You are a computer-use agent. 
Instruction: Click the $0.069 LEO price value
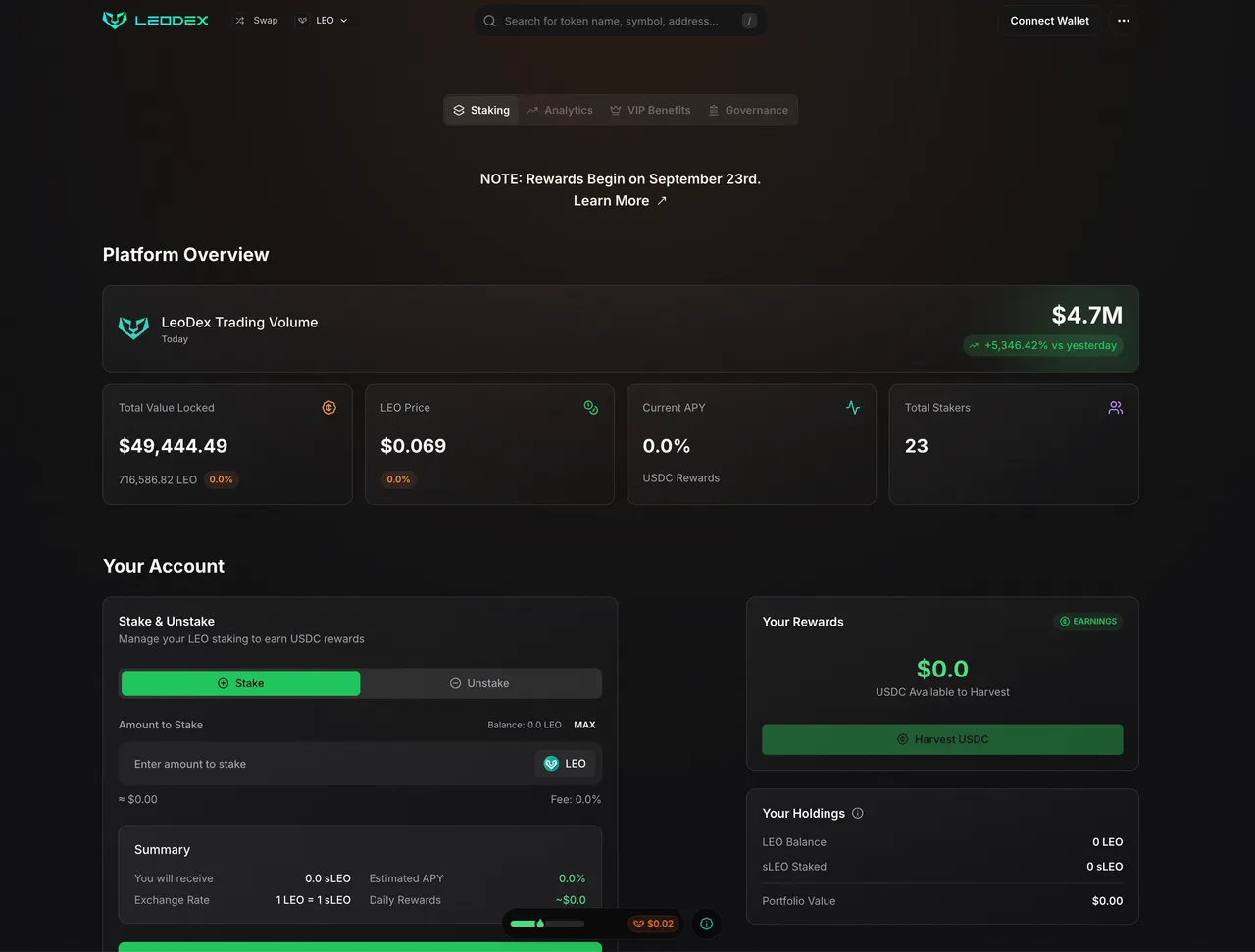[x=413, y=446]
